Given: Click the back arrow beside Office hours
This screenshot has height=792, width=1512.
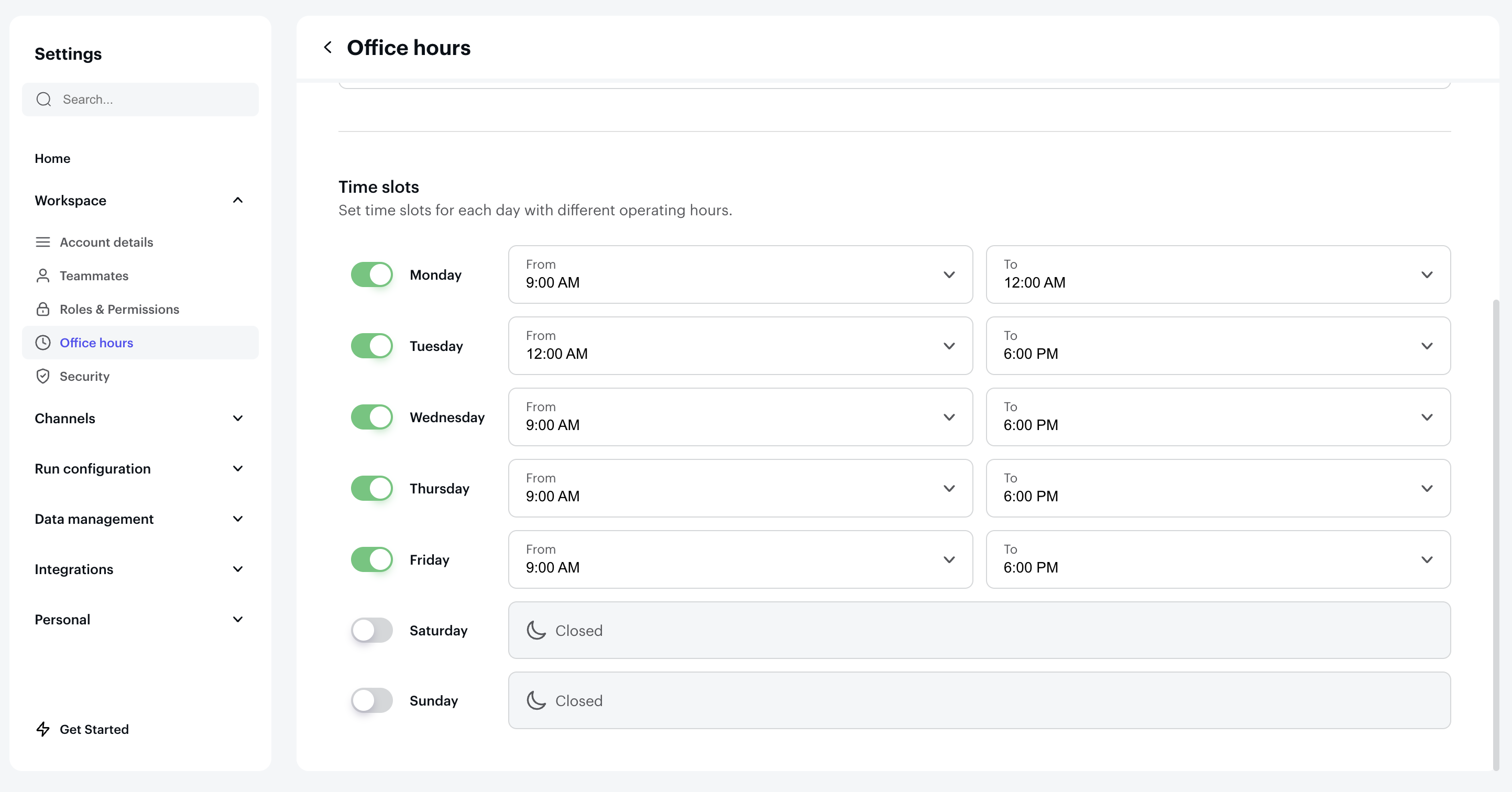Looking at the screenshot, I should [x=327, y=48].
